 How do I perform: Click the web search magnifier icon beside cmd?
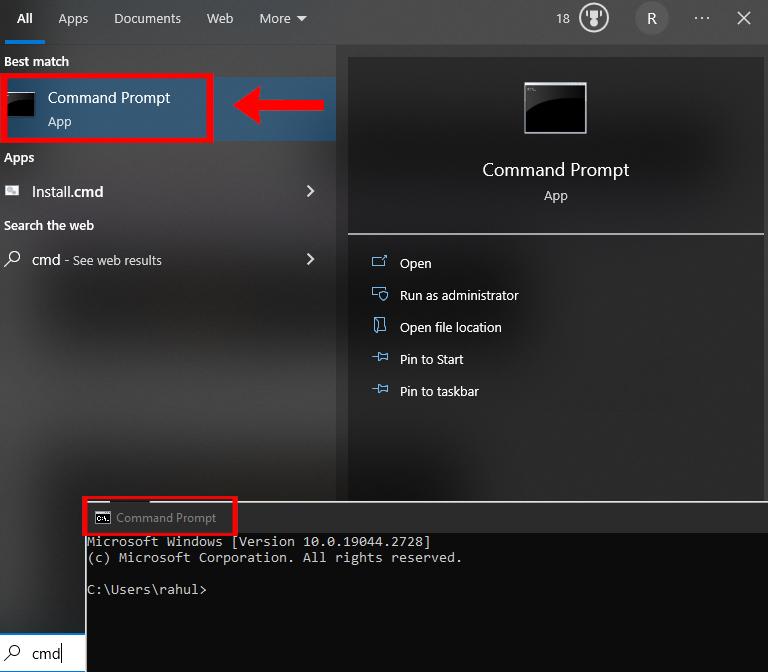[x=12, y=259]
